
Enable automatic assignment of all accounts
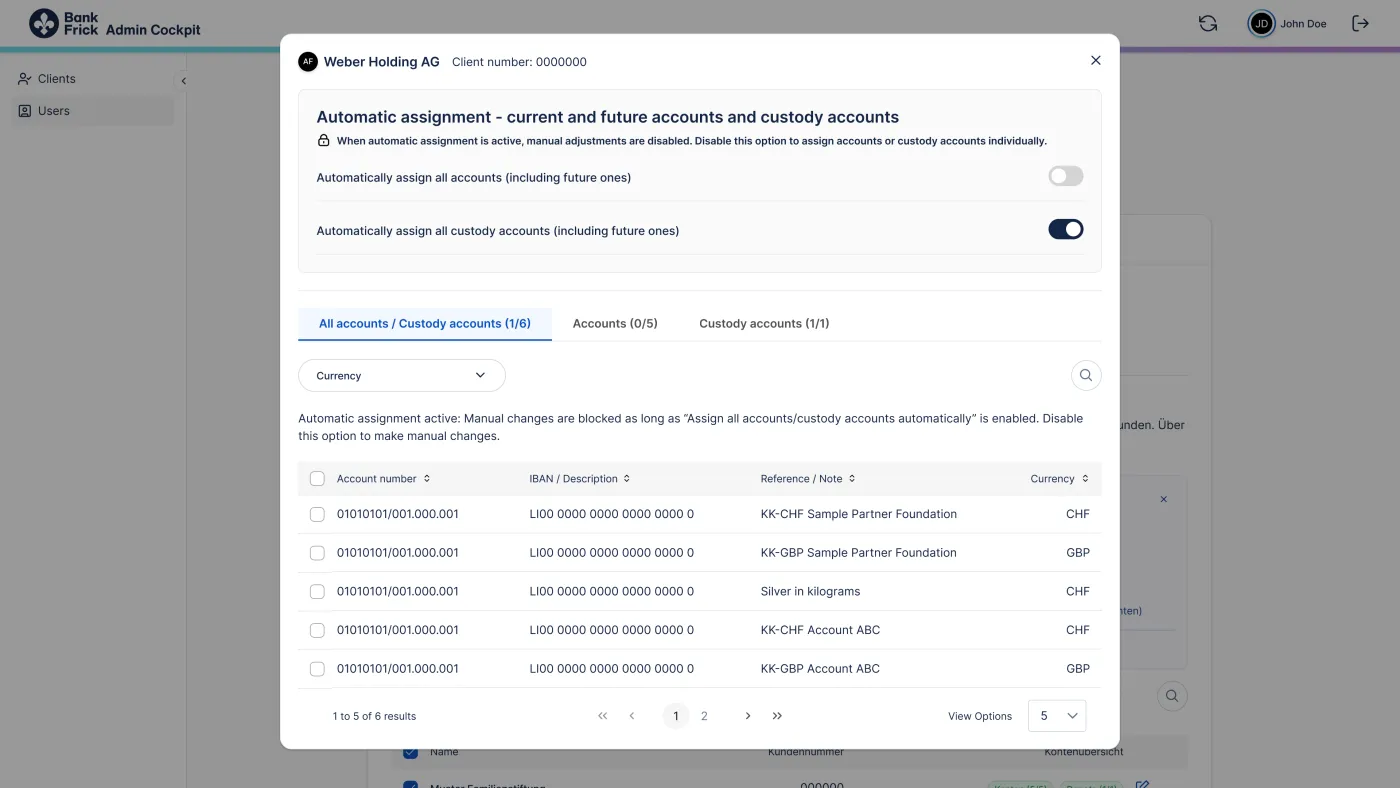point(1065,176)
